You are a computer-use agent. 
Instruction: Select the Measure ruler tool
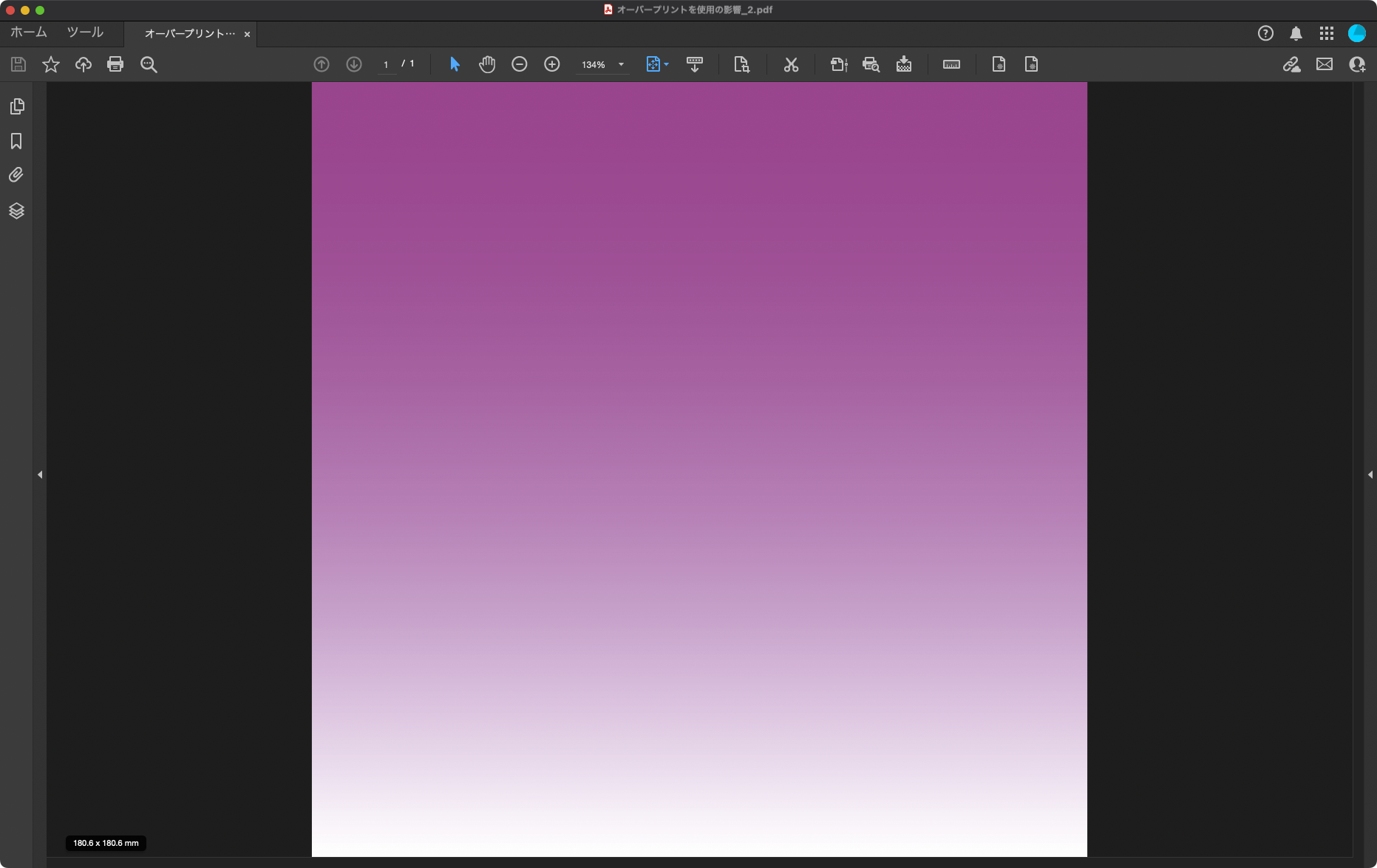point(951,64)
